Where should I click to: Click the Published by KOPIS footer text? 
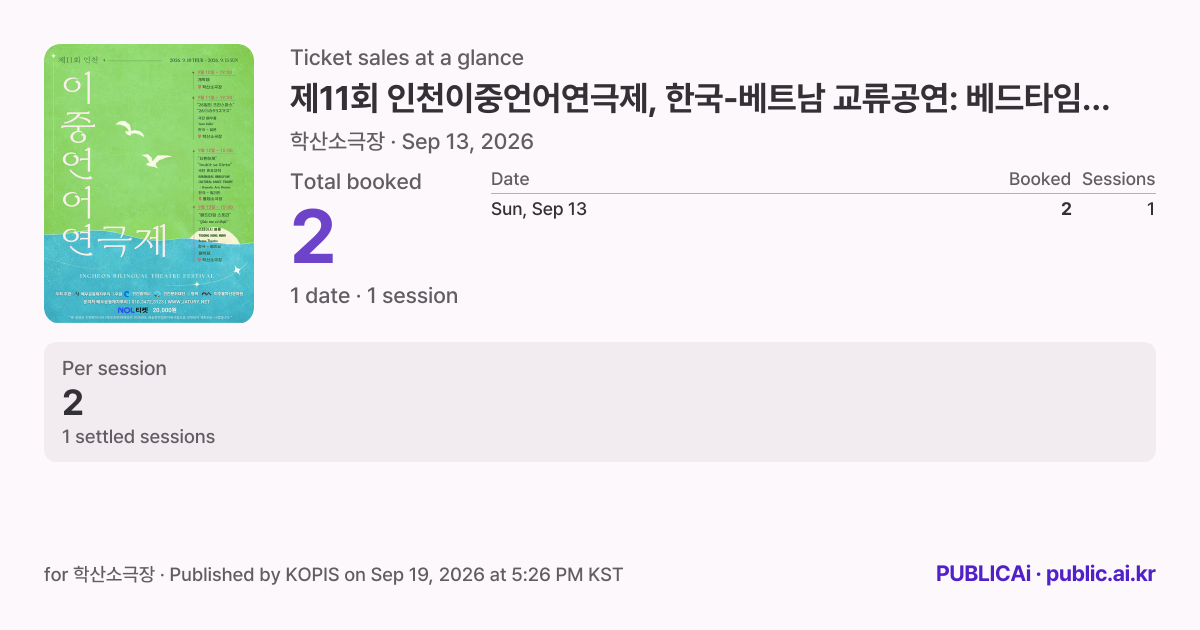[x=398, y=574]
